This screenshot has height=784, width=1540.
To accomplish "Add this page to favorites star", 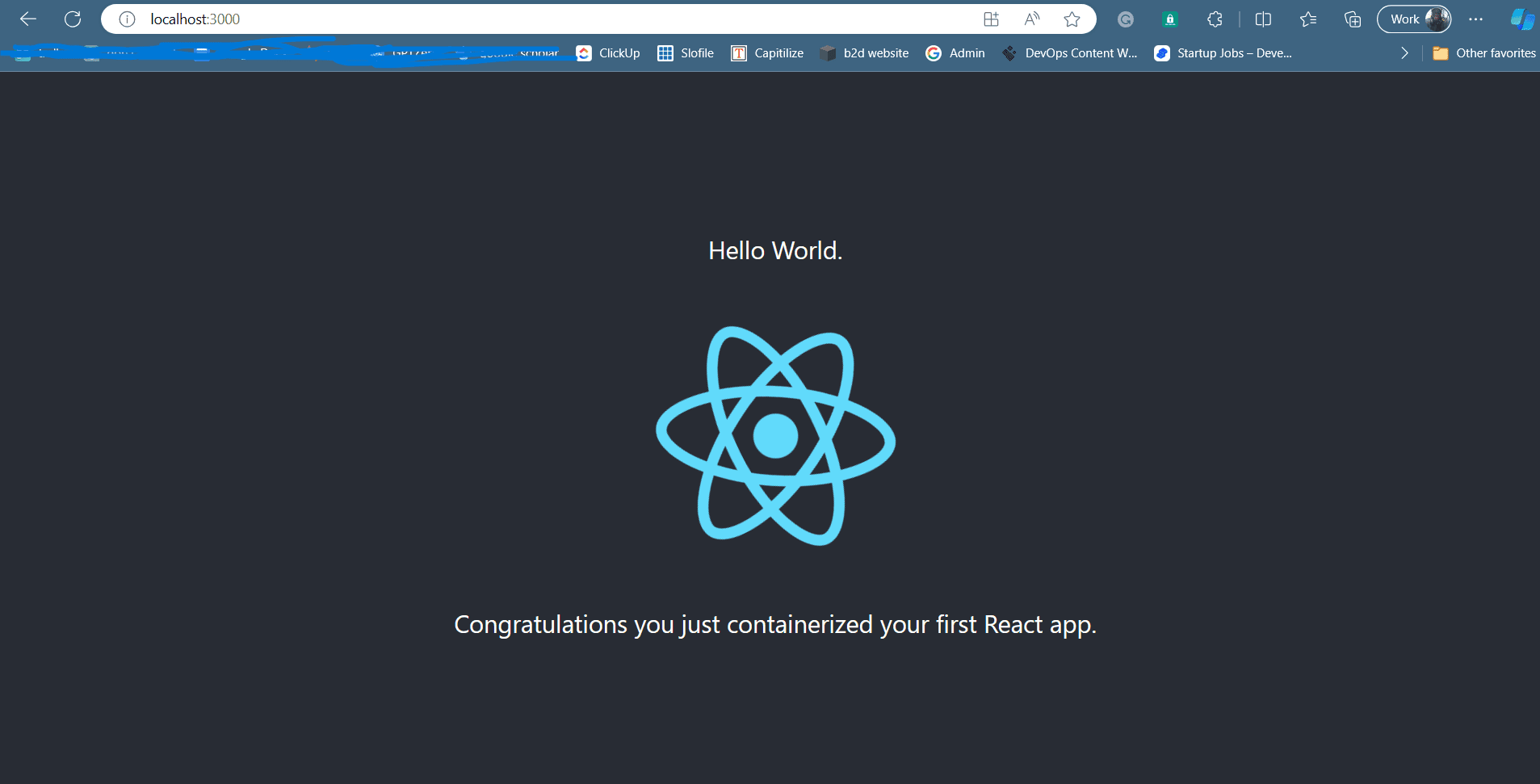I will coord(1072,19).
